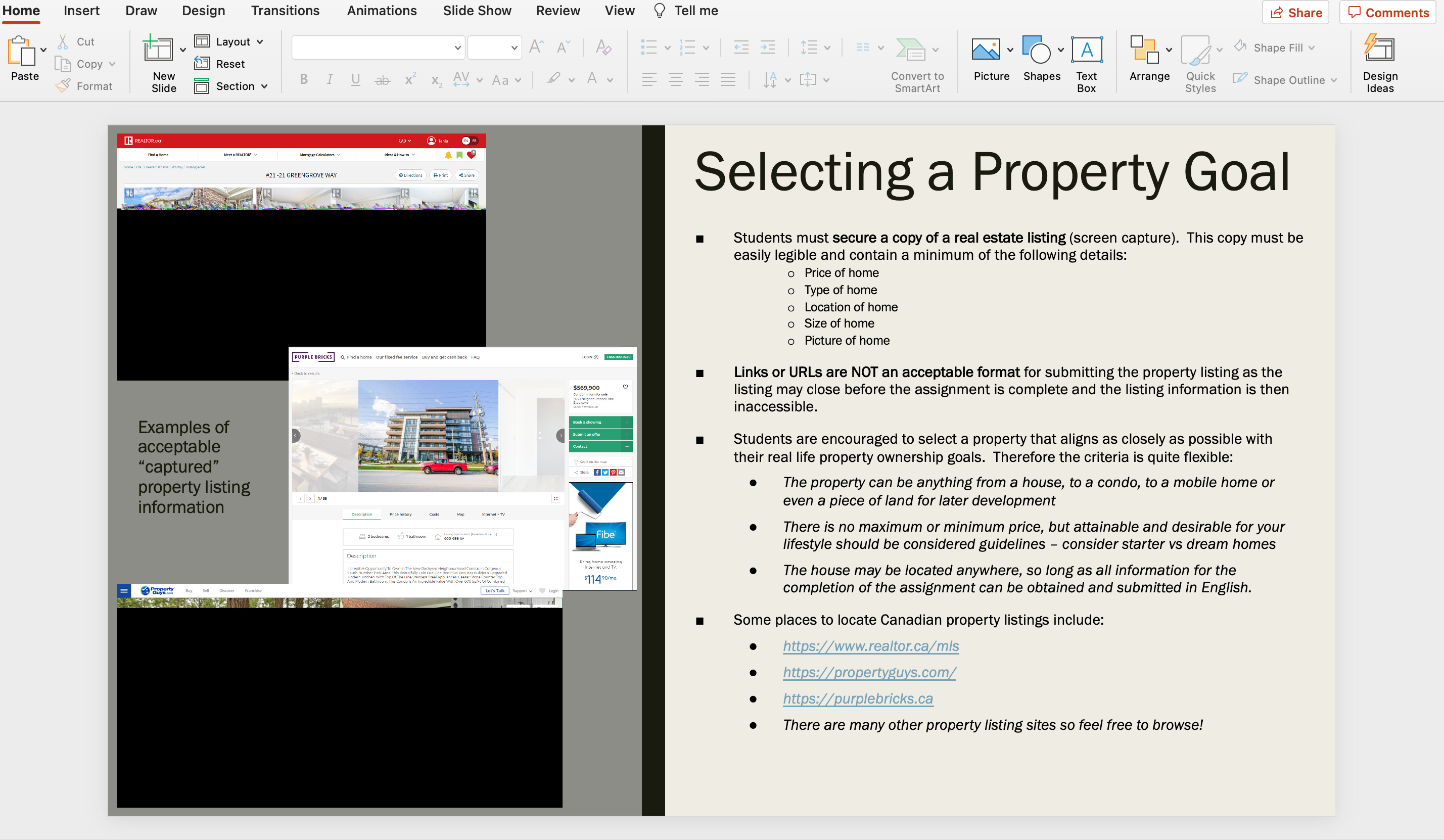Open the purplebricks.ca hyperlink
The height and width of the screenshot is (840, 1444).
point(858,698)
